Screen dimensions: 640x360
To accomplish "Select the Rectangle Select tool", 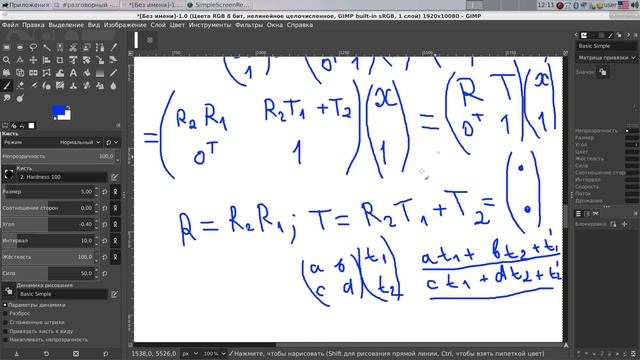I will 7,47.
